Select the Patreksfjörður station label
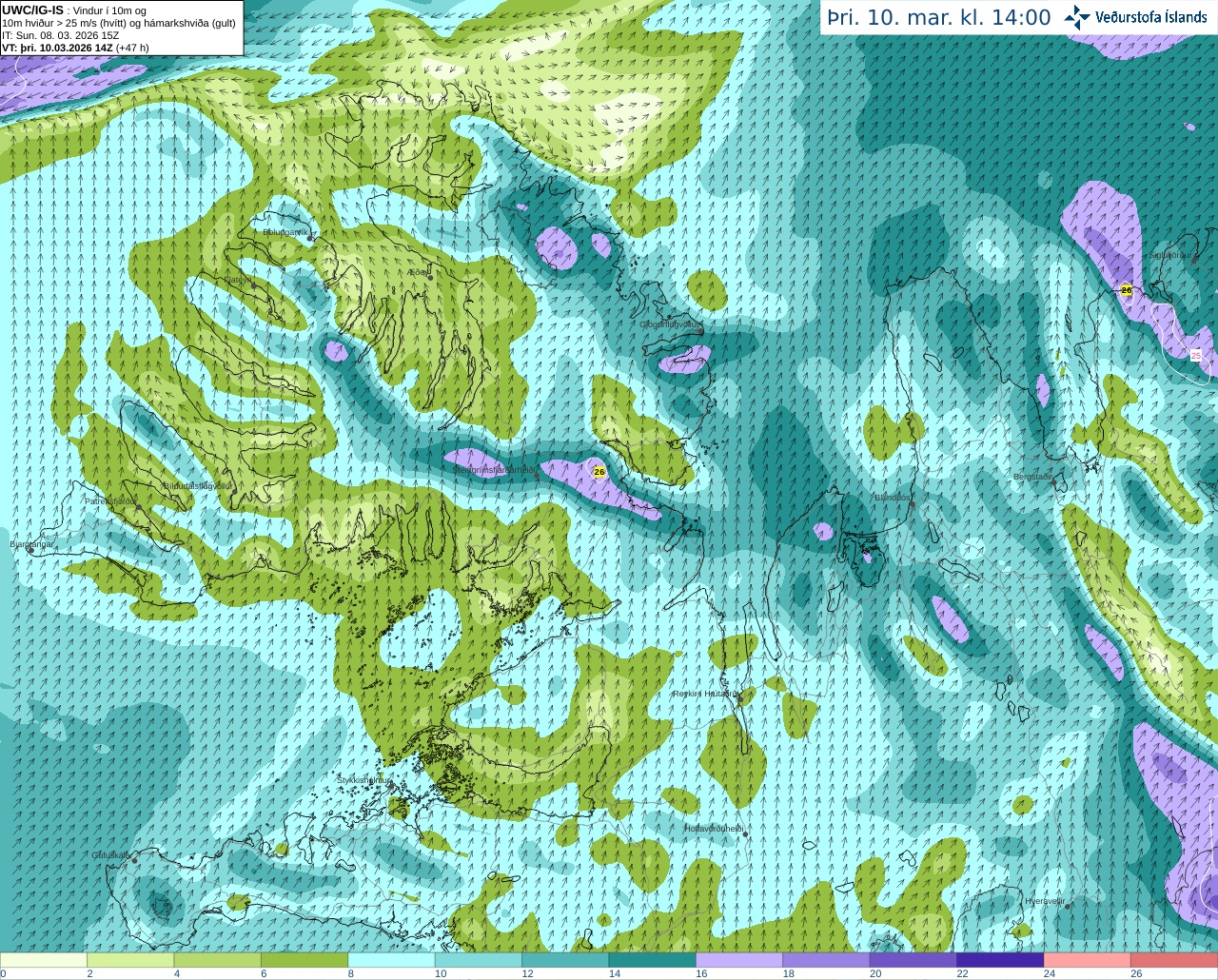Screen dimensions: 1218x980 pos(111,500)
